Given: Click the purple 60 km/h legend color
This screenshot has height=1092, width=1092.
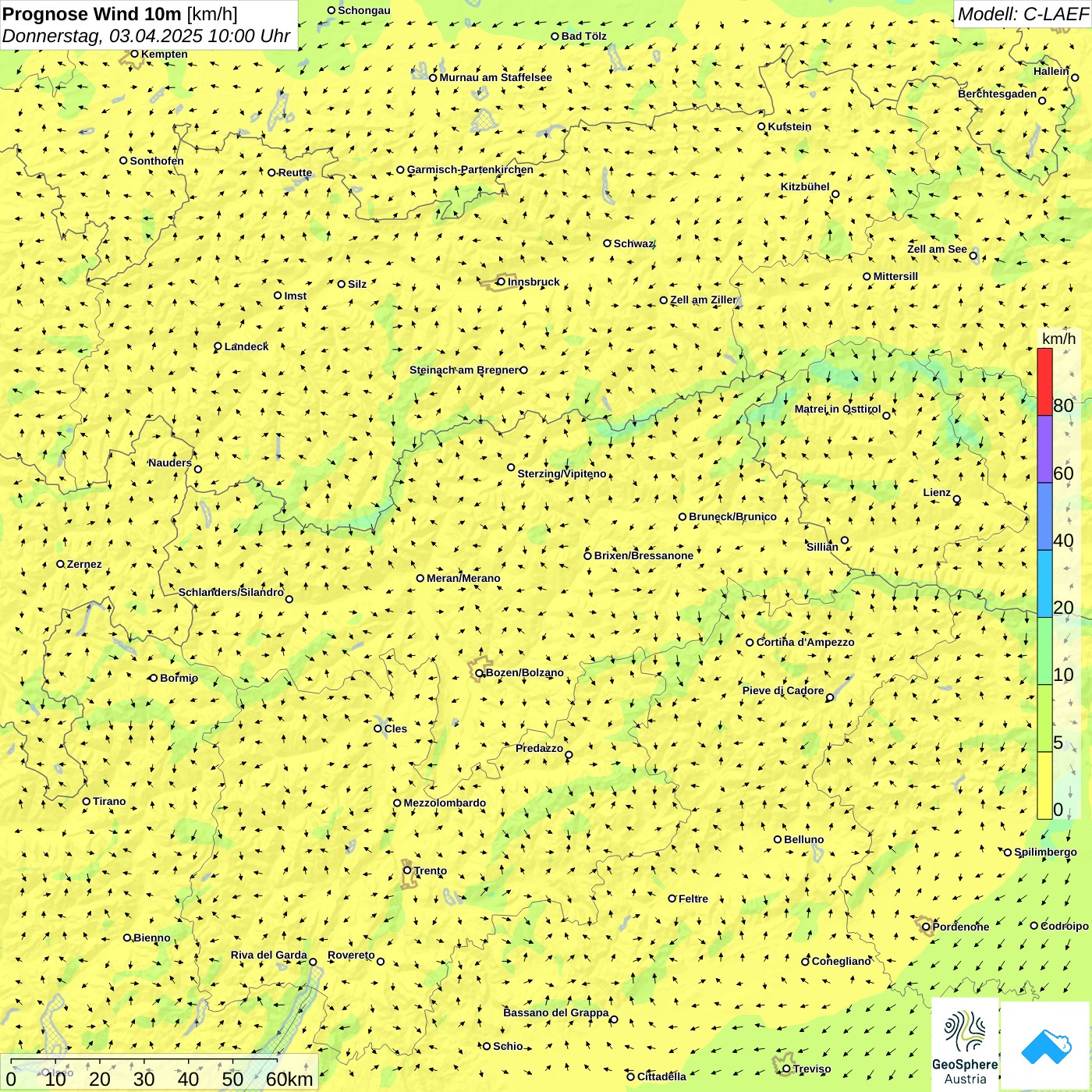Looking at the screenshot, I should (1044, 449).
